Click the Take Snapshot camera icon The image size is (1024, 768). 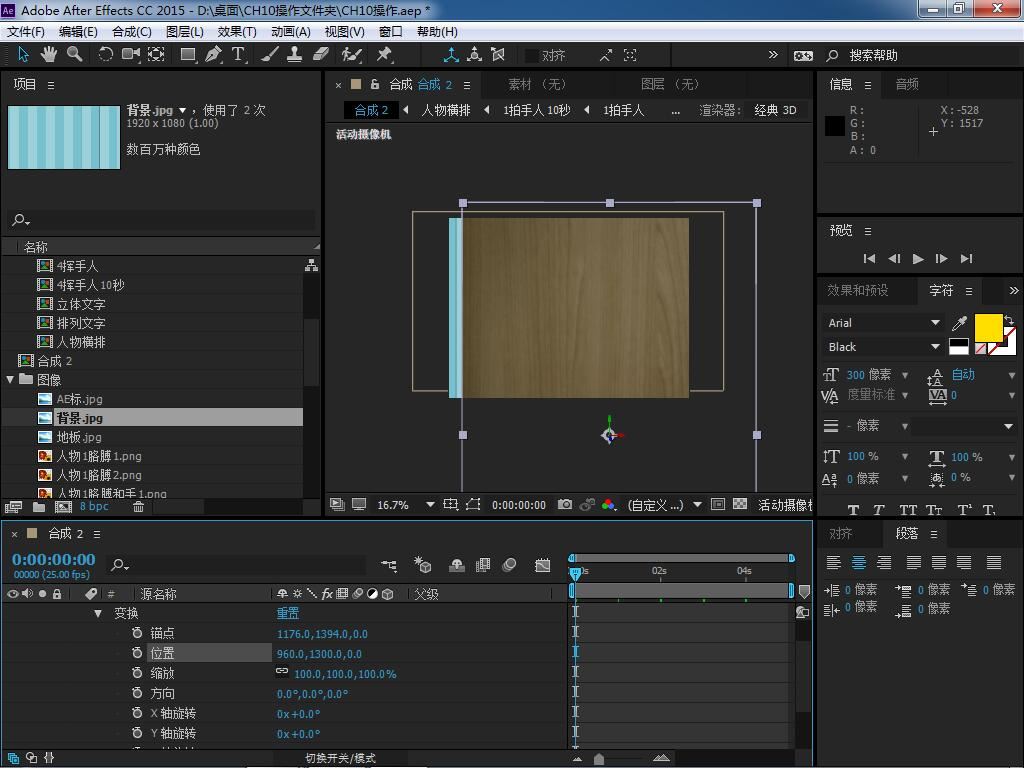[x=565, y=505]
